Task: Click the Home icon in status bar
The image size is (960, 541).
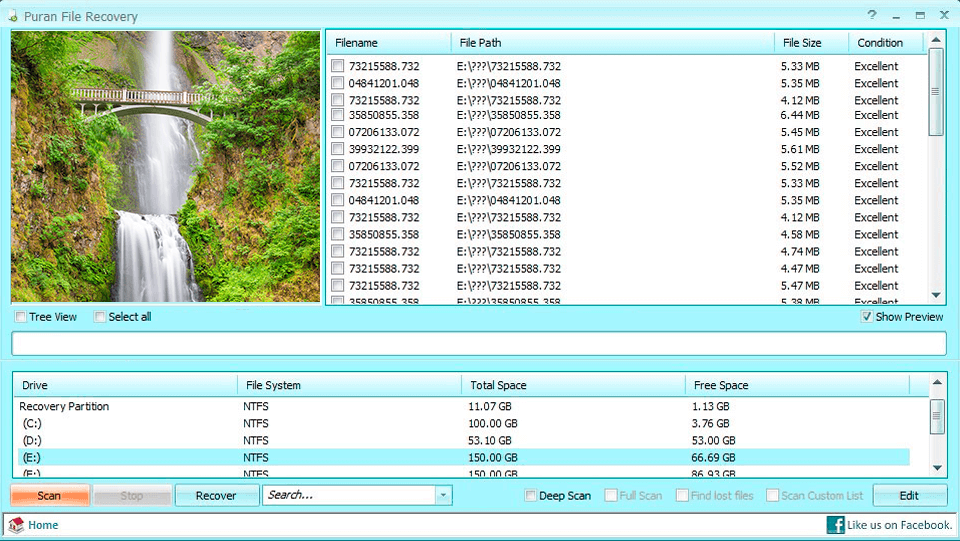Action: point(16,525)
